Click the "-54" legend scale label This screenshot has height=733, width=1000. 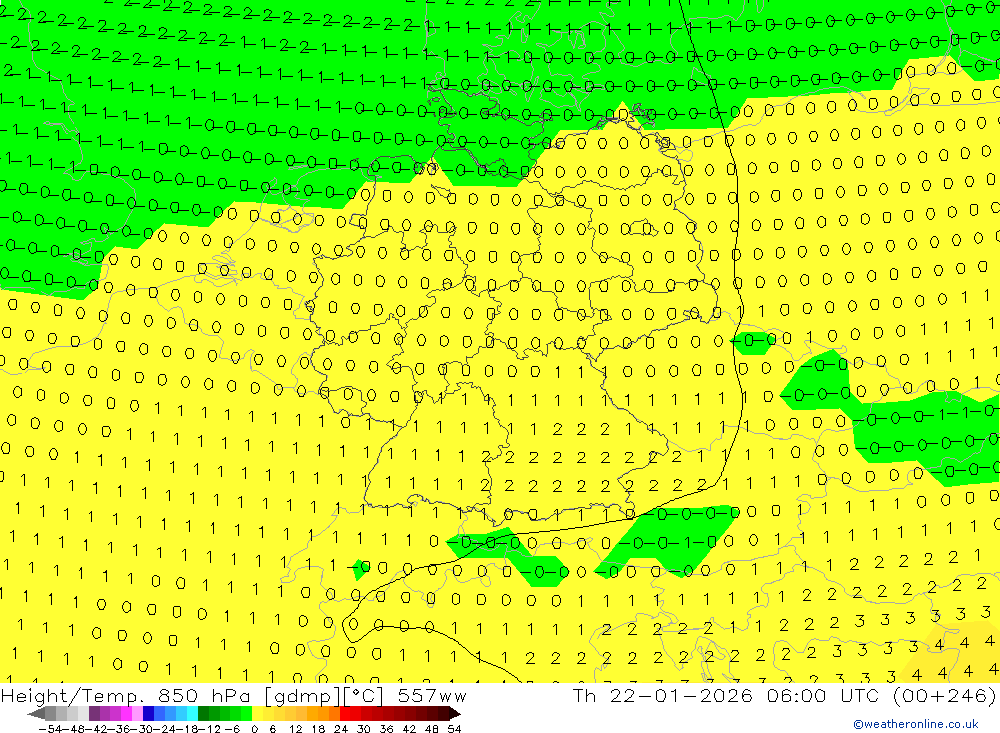[50, 729]
